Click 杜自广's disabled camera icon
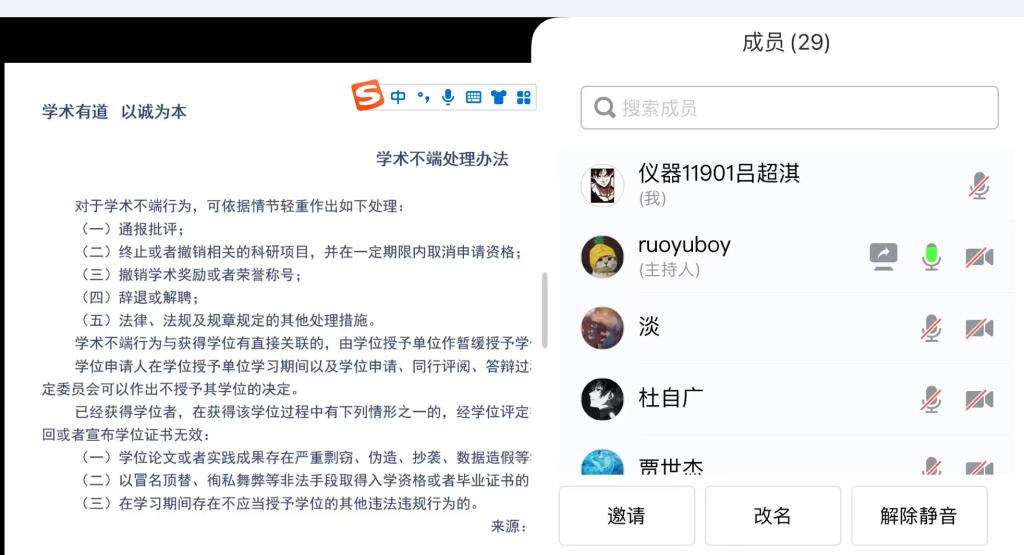The height and width of the screenshot is (555, 1024). [979, 399]
